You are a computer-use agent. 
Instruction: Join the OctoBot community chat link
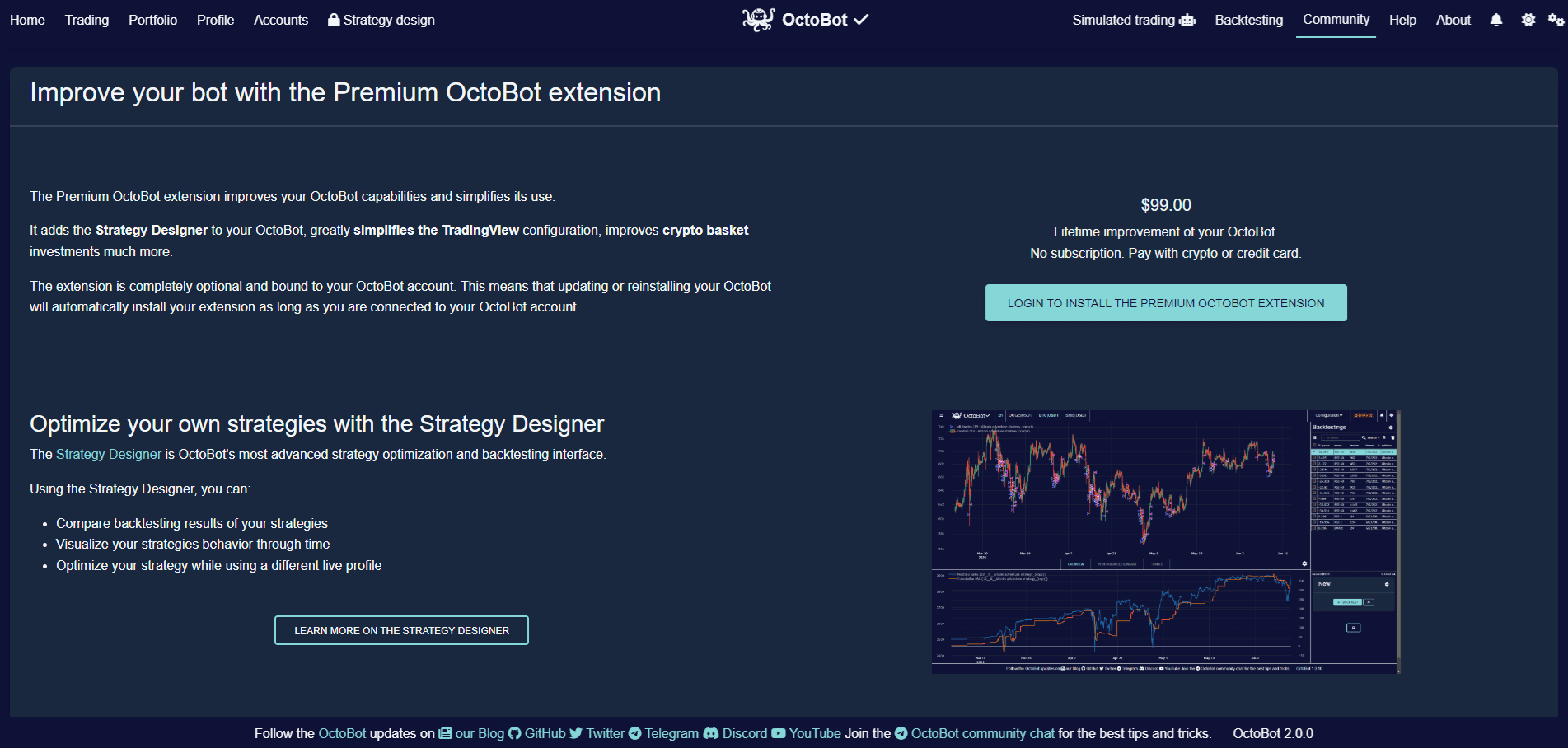point(982,733)
